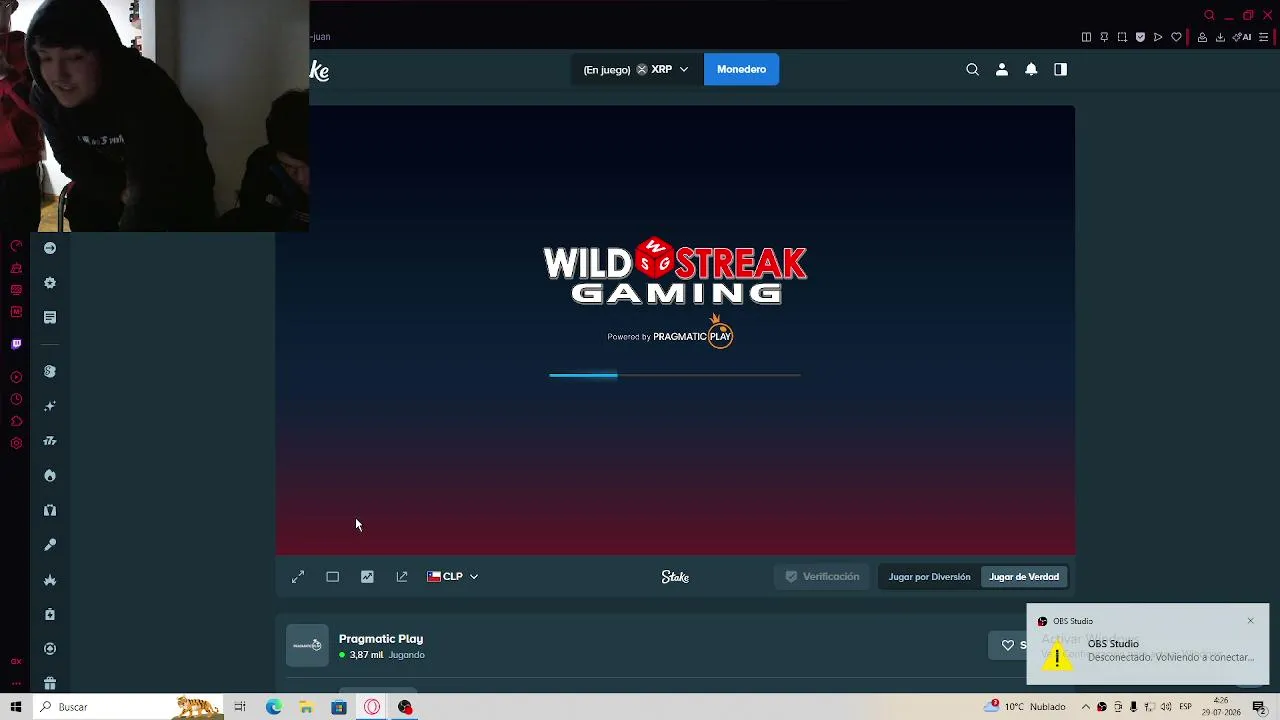The height and width of the screenshot is (720, 1280).
Task: Open Opera ad blocker shield
Action: click(1140, 37)
